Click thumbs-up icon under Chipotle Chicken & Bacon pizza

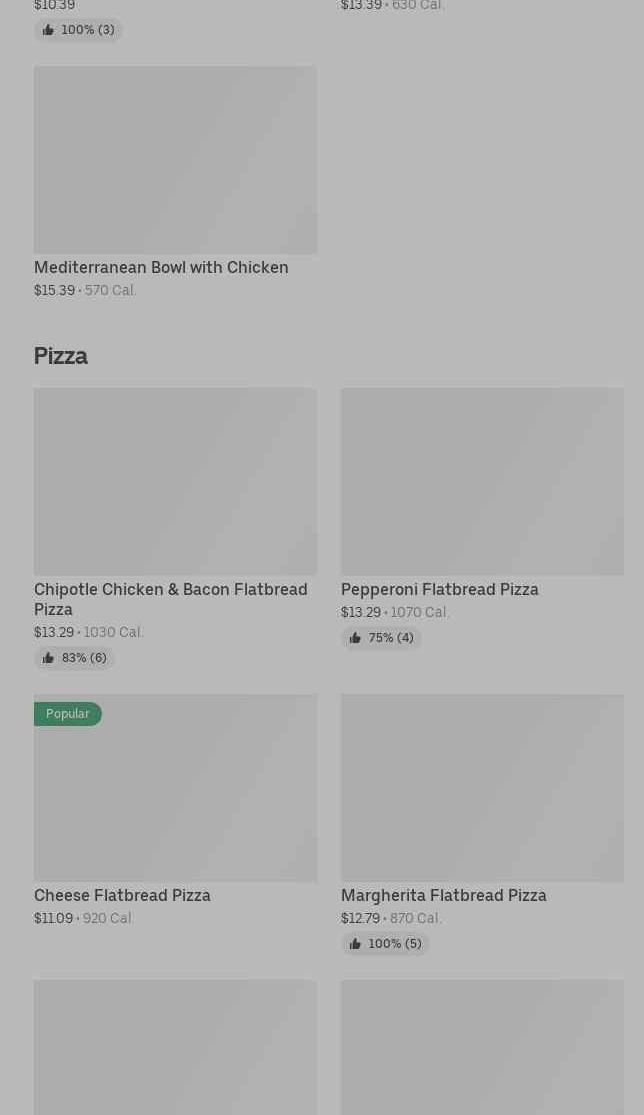48,658
